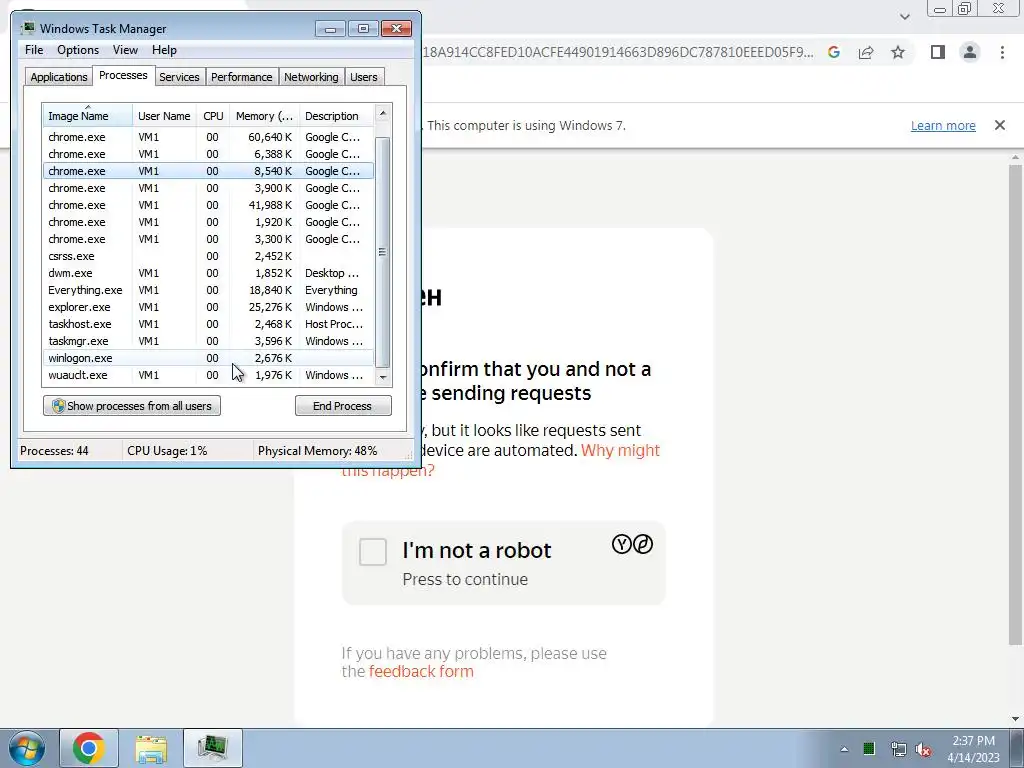Image resolution: width=1024 pixels, height=768 pixels.
Task: Switch to the Networking tab
Action: 311,77
